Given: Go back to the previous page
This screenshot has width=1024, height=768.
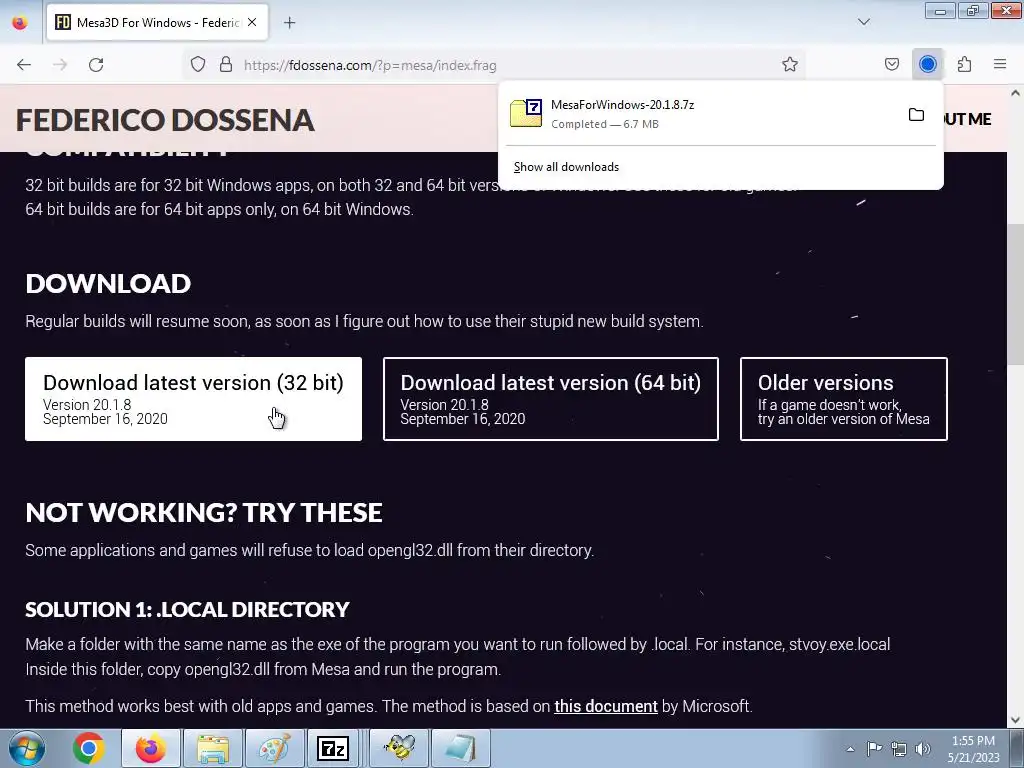Looking at the screenshot, I should (24, 65).
